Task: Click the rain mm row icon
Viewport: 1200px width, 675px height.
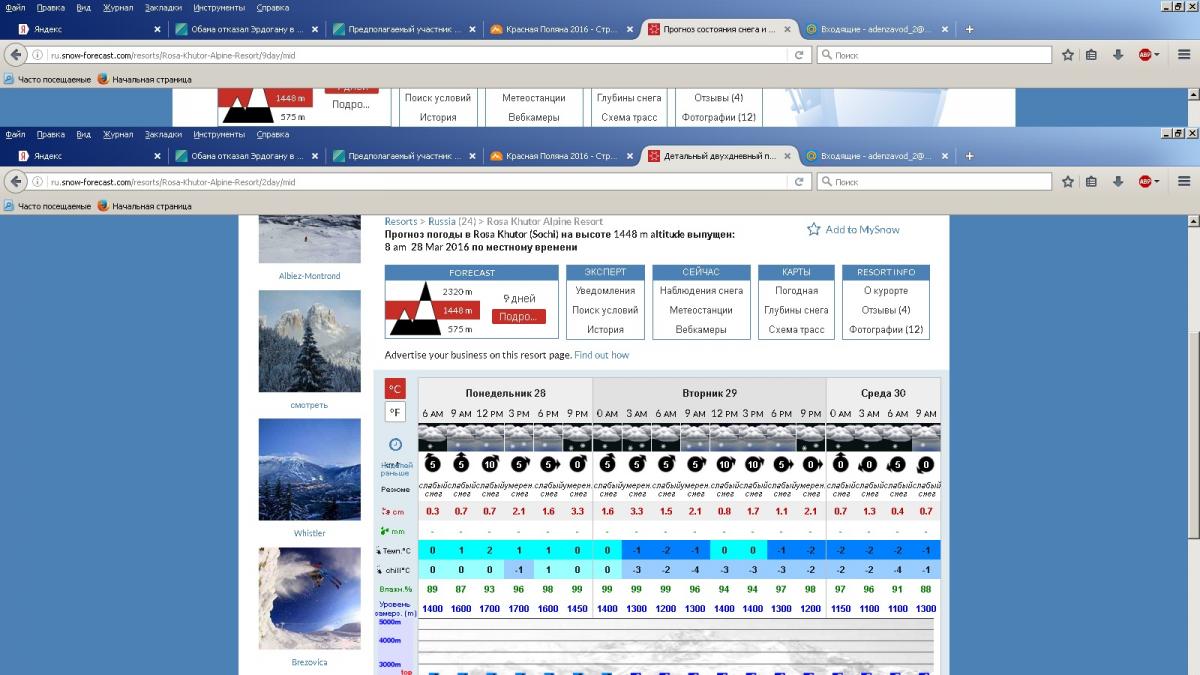Action: [x=386, y=531]
